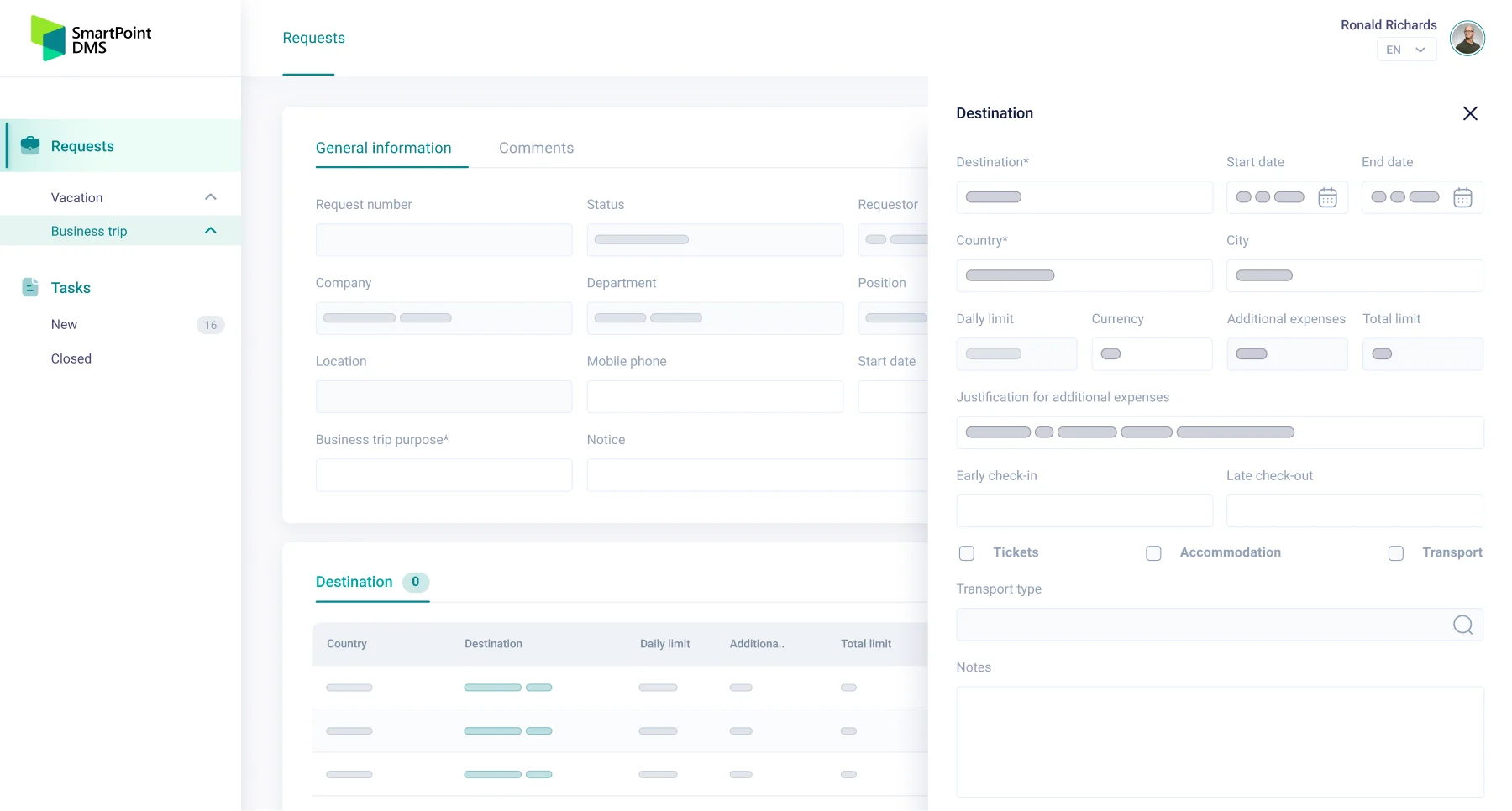The width and height of the screenshot is (1512, 811).
Task: Click the SmartPoint DMS logo
Action: coord(91,39)
